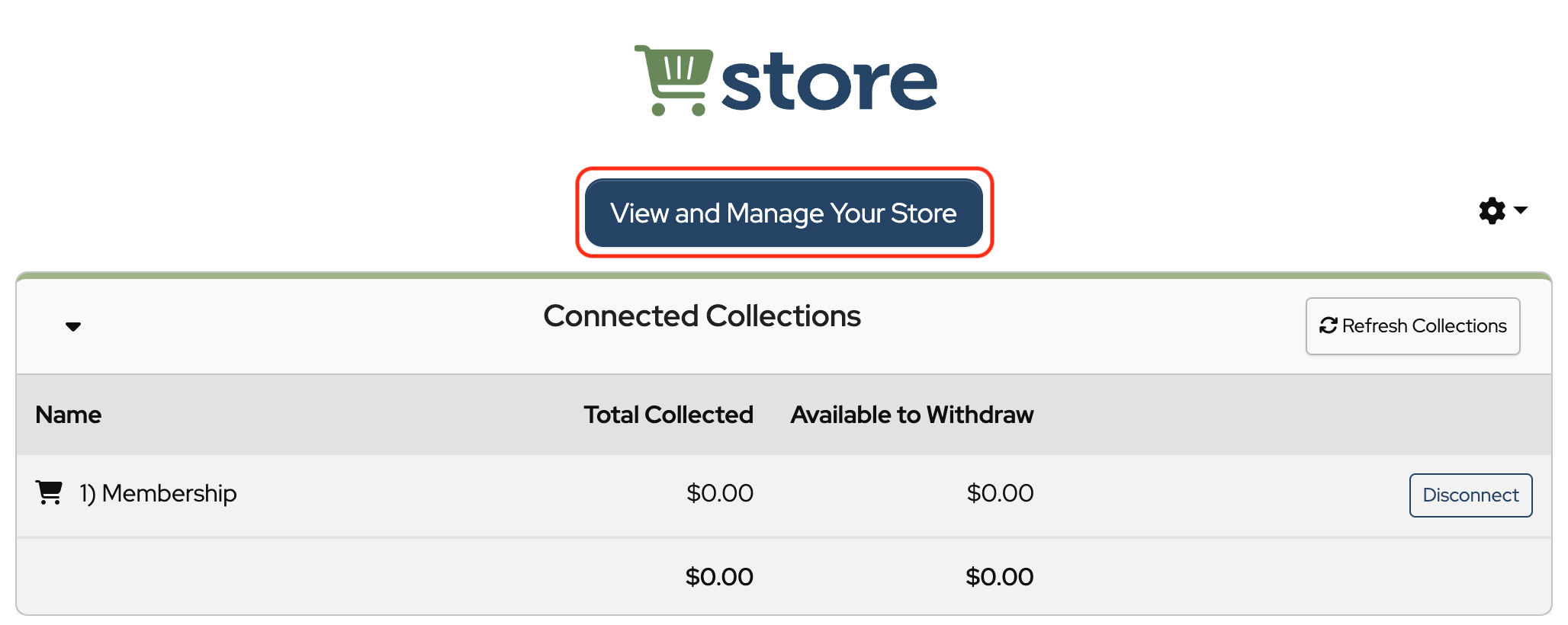The image size is (1568, 625).
Task: Click the Total Collected column header
Action: tap(668, 415)
